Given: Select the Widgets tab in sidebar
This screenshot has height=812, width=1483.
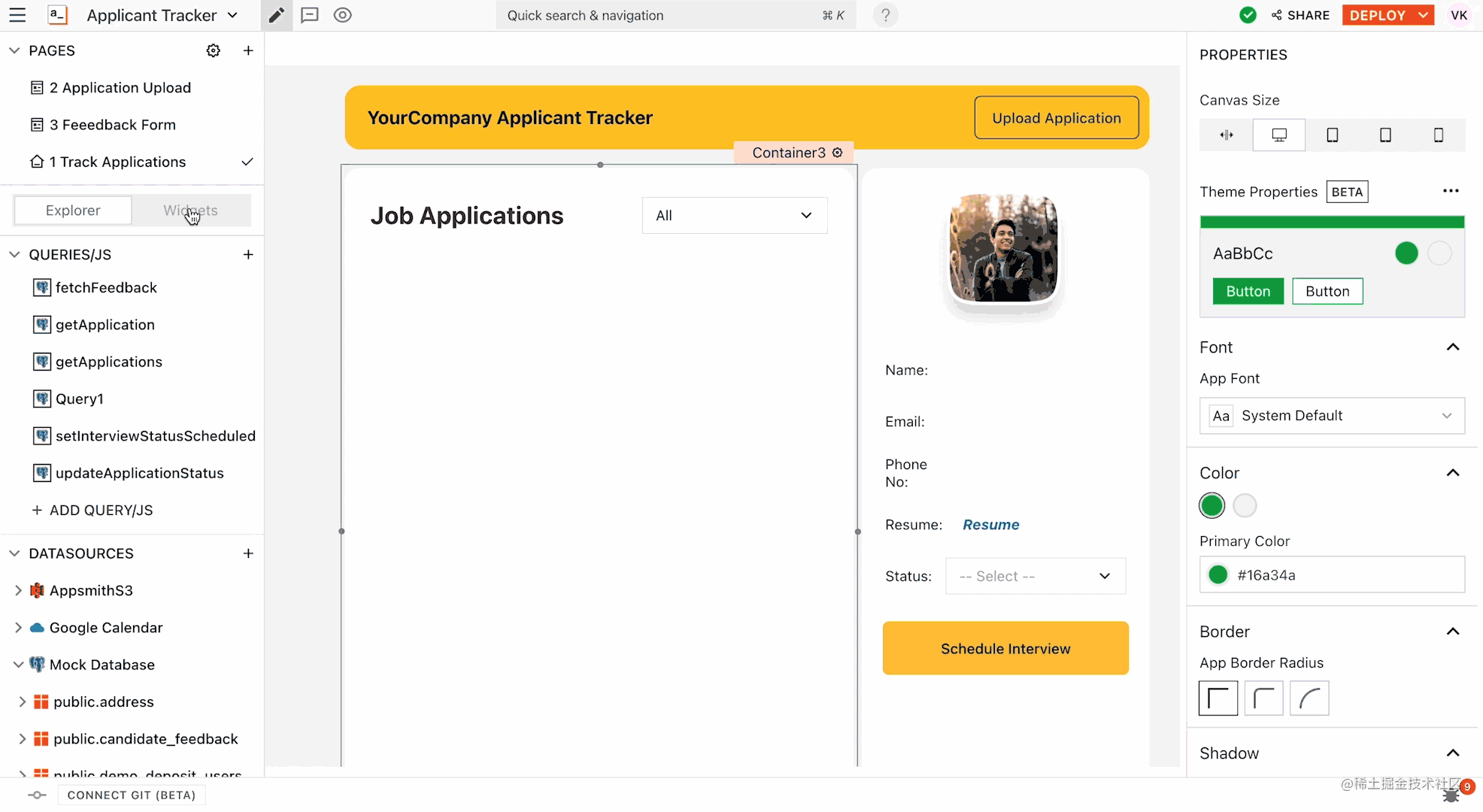Looking at the screenshot, I should pos(190,210).
